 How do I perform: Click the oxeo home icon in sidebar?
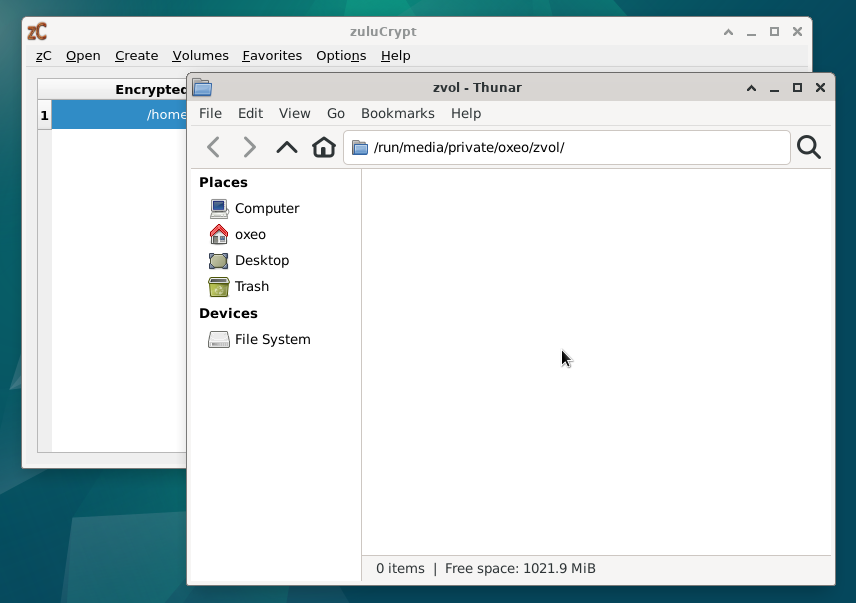pos(219,235)
